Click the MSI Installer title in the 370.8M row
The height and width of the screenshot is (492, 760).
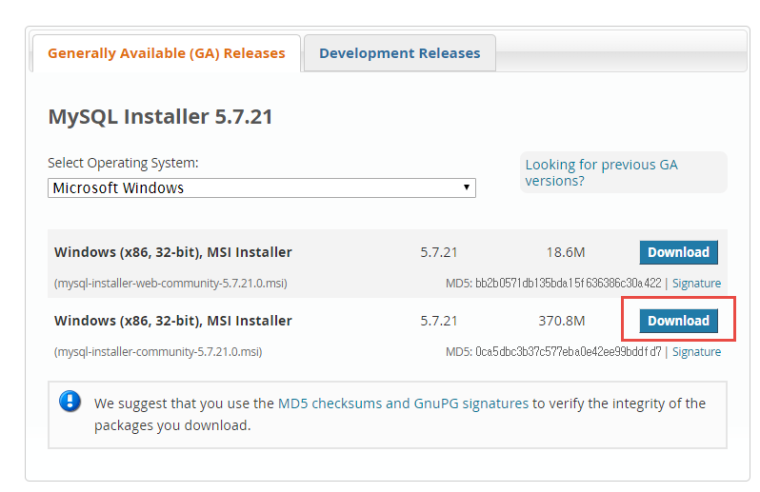[x=173, y=321]
